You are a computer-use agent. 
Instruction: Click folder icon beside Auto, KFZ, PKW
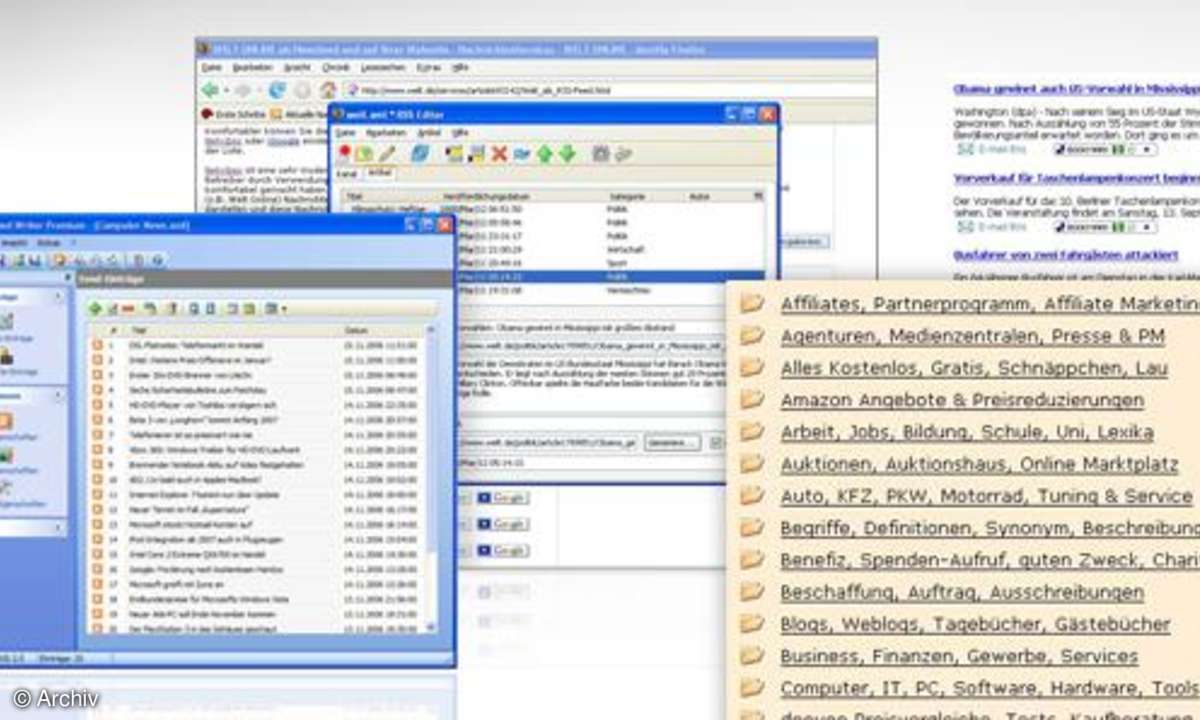(x=752, y=495)
